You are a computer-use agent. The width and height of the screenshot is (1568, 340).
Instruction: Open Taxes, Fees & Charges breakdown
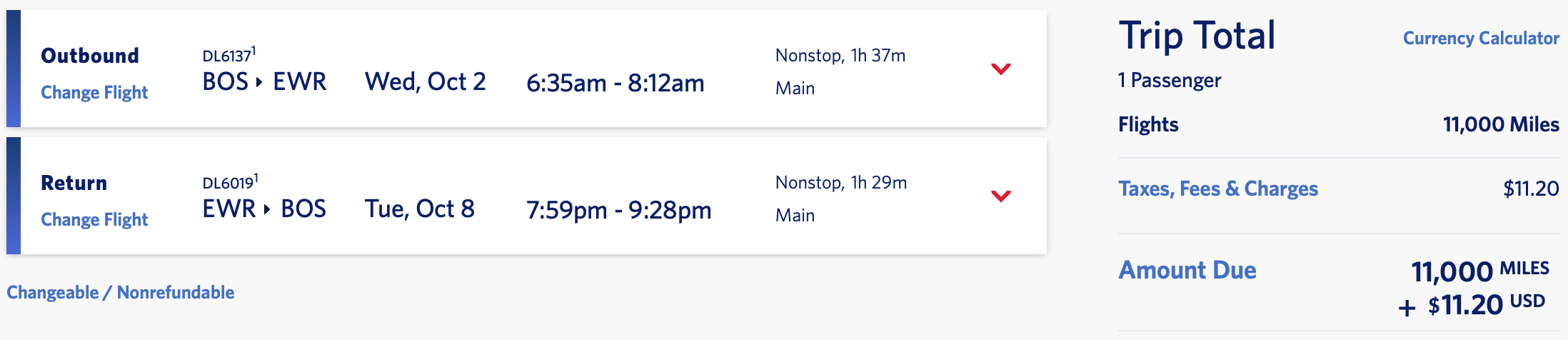[1218, 189]
